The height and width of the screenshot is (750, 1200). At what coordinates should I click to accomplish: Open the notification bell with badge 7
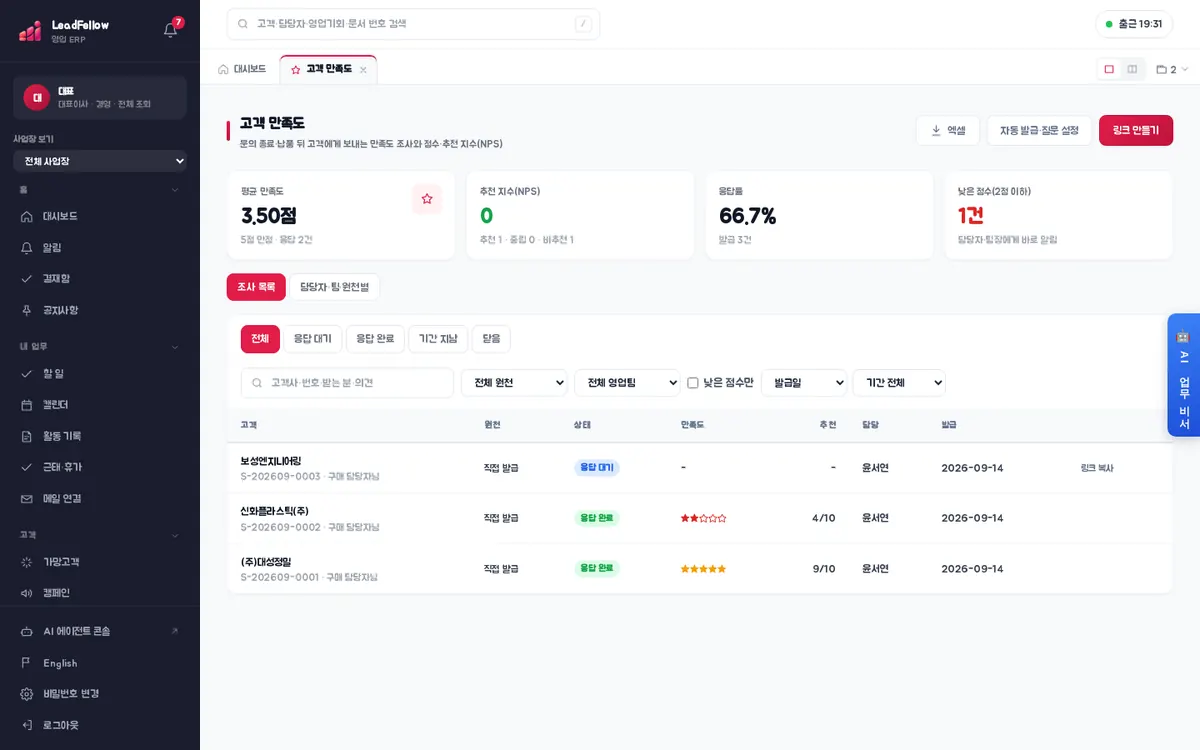171,29
